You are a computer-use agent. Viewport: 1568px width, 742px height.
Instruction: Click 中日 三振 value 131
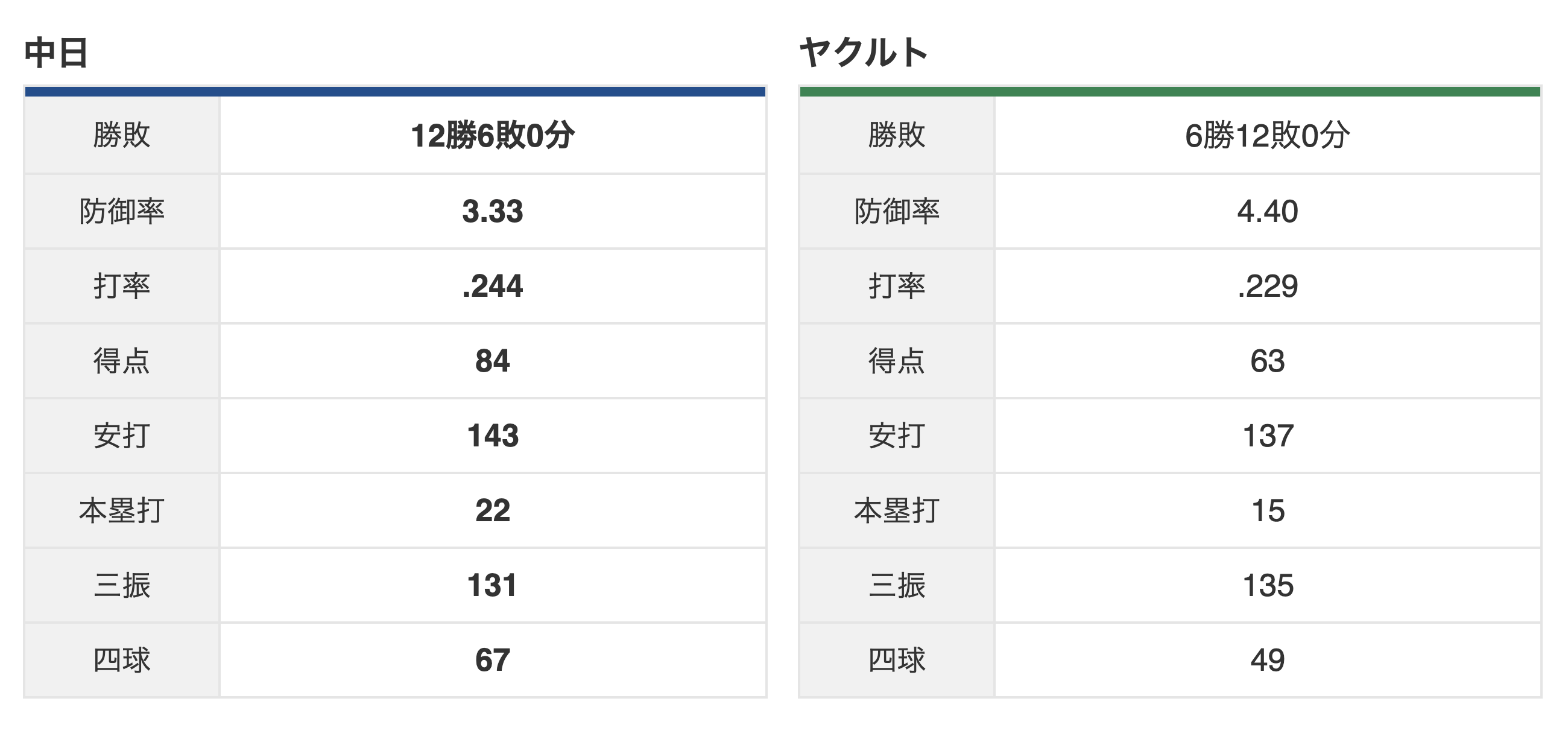pos(492,586)
